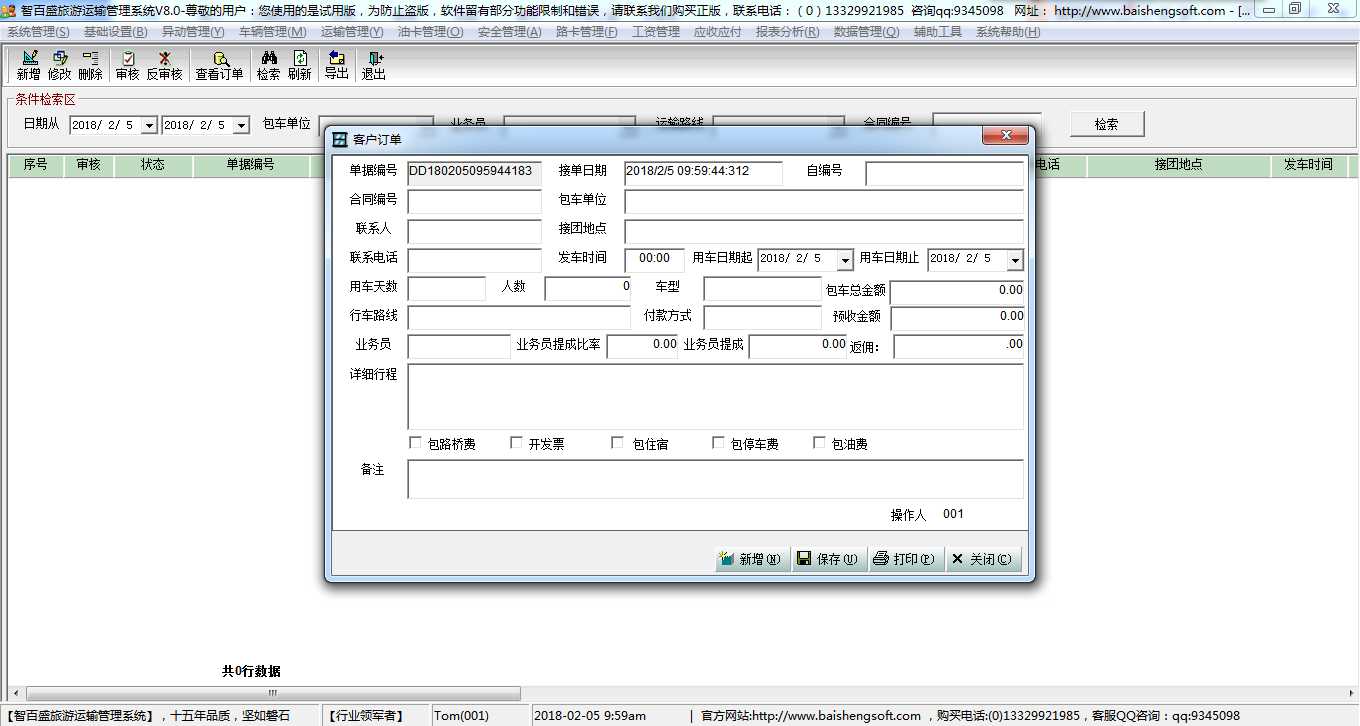Open the 基础设置(B) menu
This screenshot has height=726, width=1360.
tap(116, 32)
